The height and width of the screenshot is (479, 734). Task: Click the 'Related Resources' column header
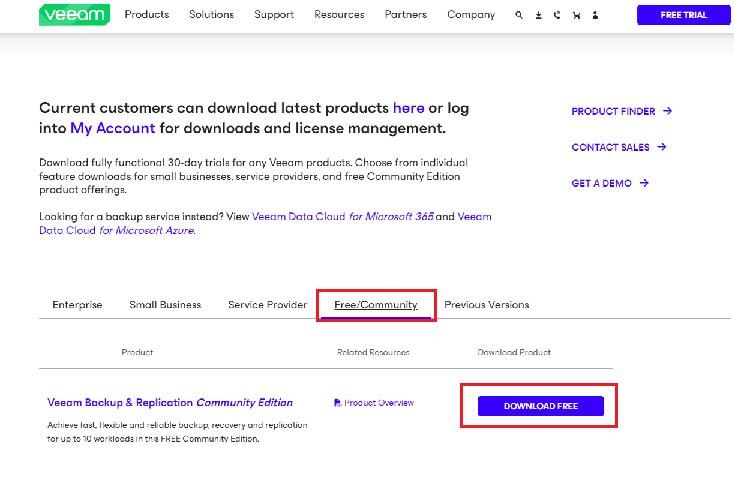tap(373, 352)
